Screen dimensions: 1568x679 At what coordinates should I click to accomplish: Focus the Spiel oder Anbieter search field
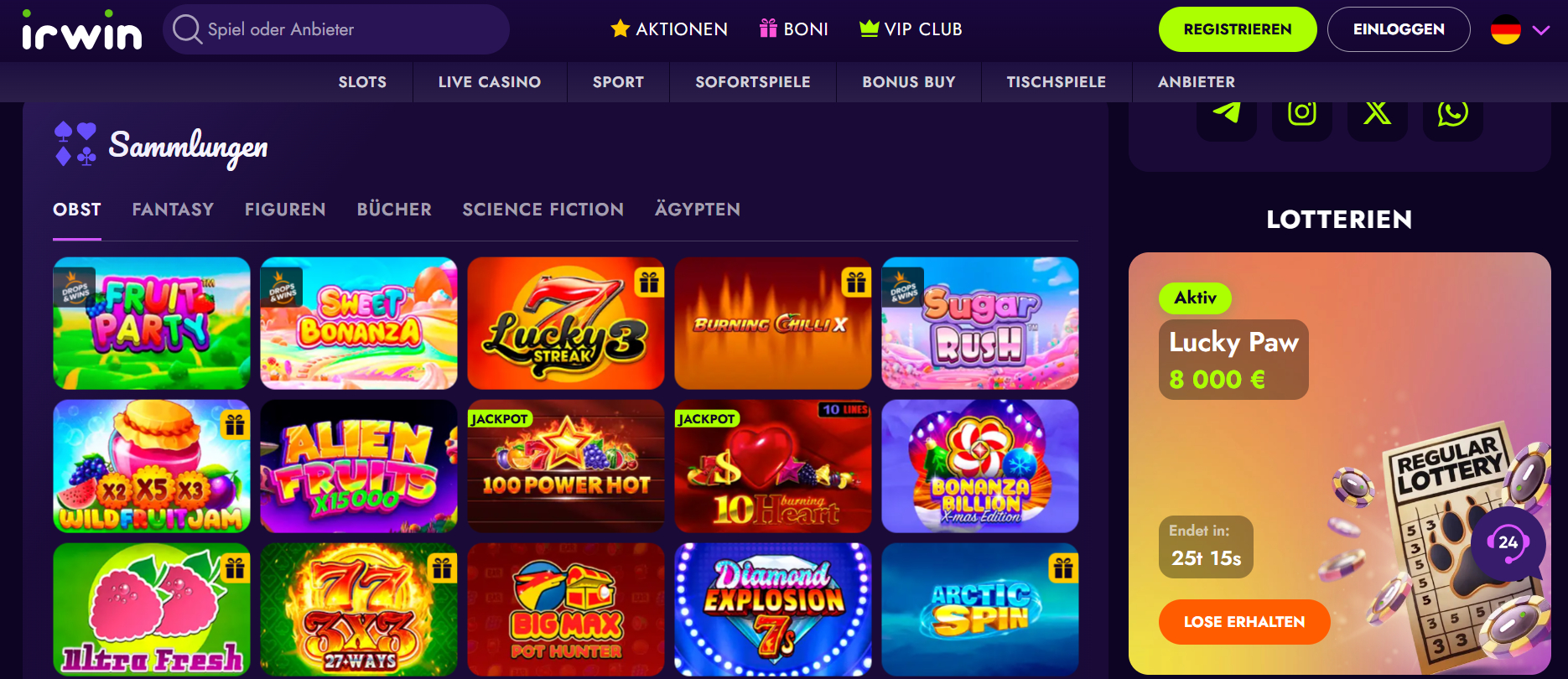coord(336,29)
